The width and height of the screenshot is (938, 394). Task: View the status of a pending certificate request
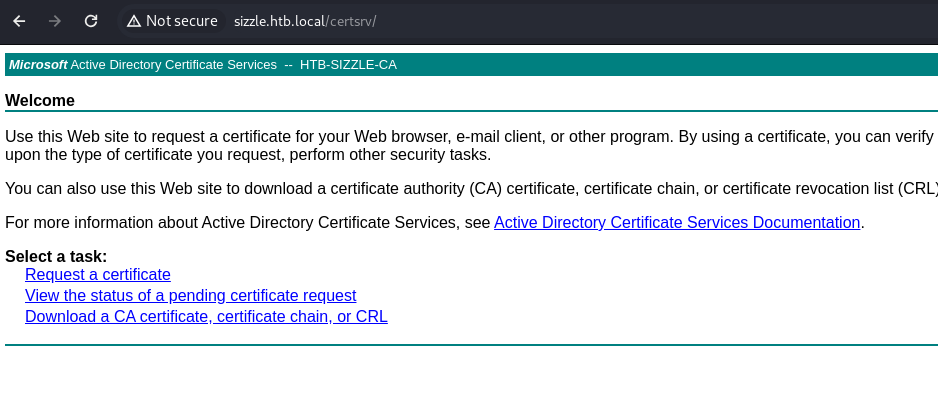pyautogui.click(x=190, y=295)
